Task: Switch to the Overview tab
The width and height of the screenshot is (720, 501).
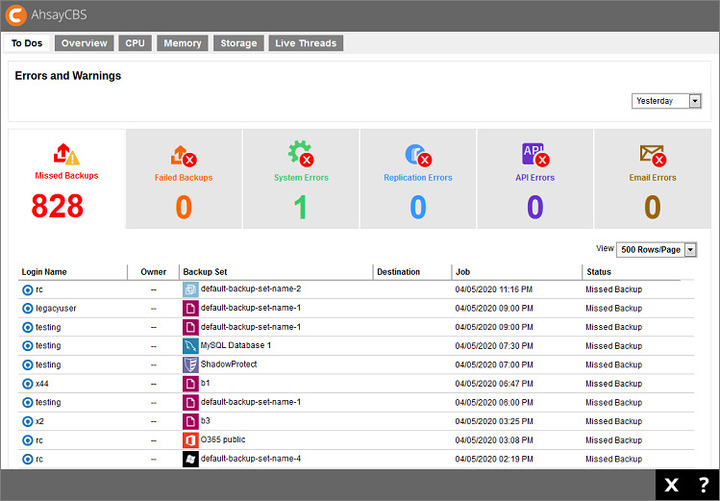Action: pyautogui.click(x=84, y=43)
